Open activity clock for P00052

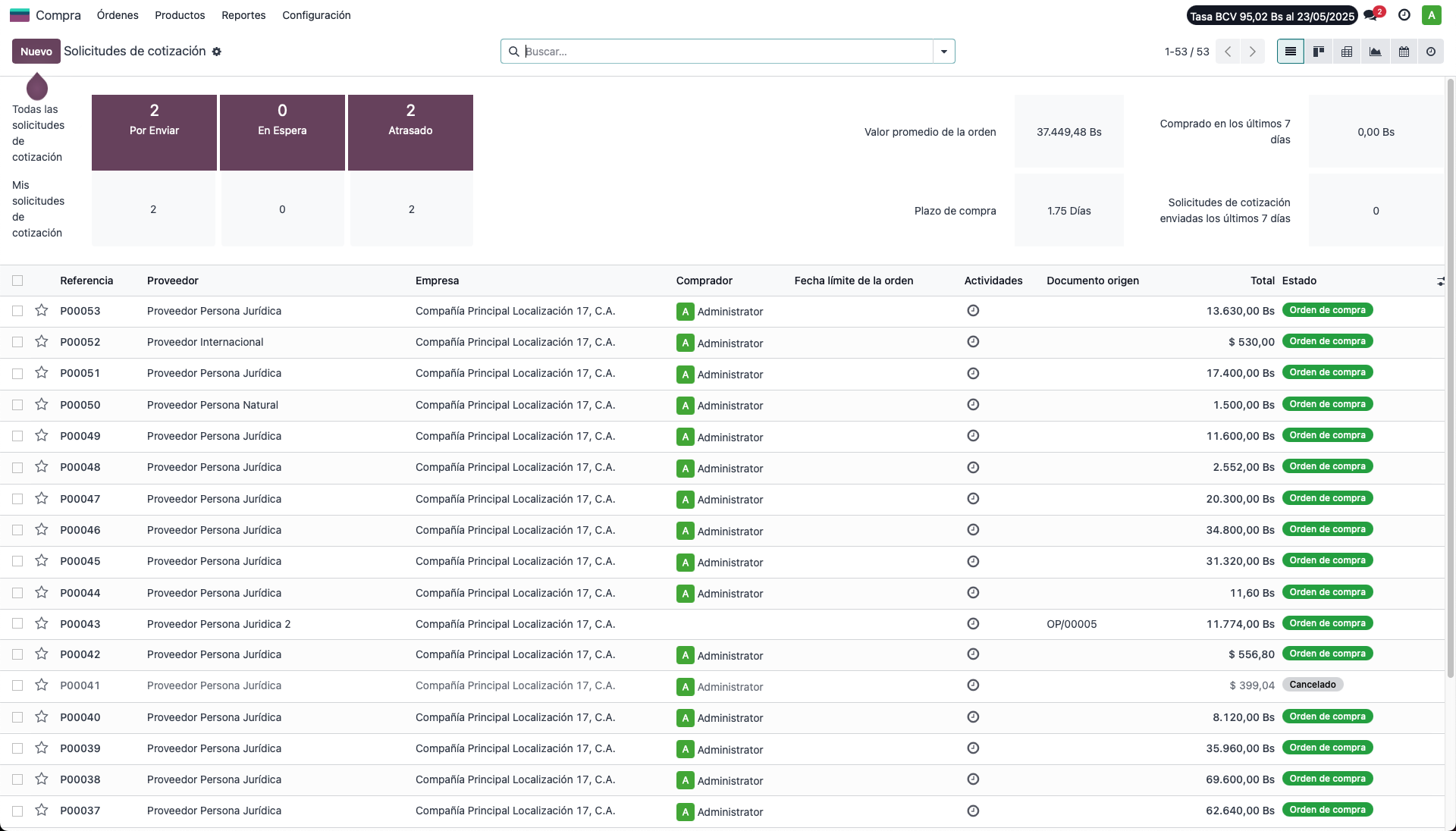coord(973,342)
